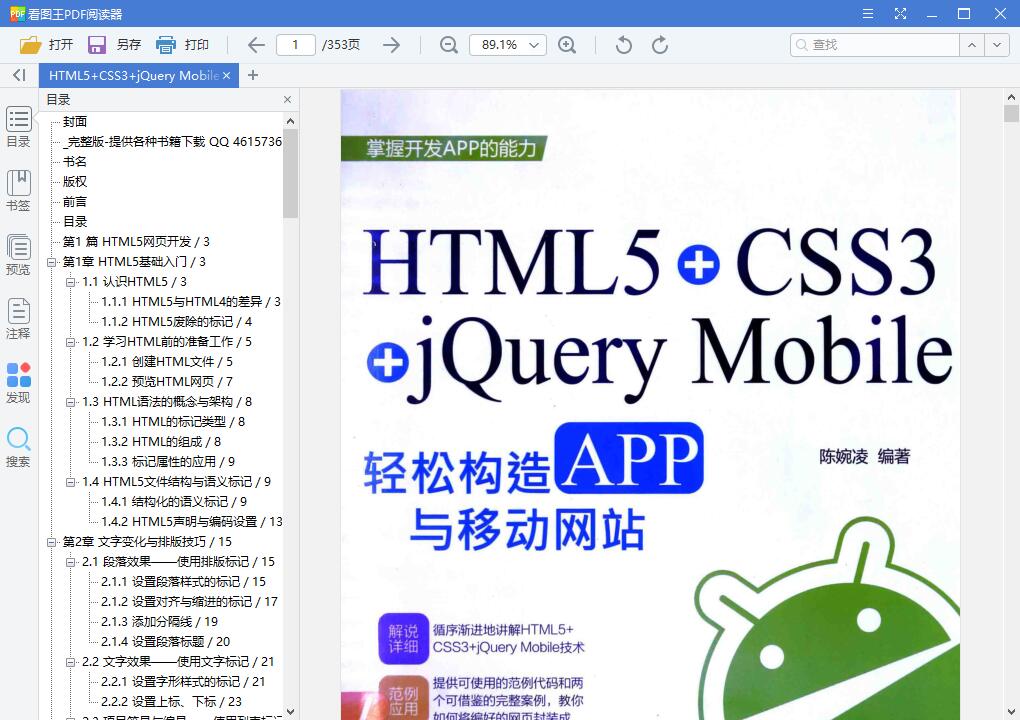
Task: Jump to 1.3.3 标记属性的应用 / 9
Action: [168, 462]
